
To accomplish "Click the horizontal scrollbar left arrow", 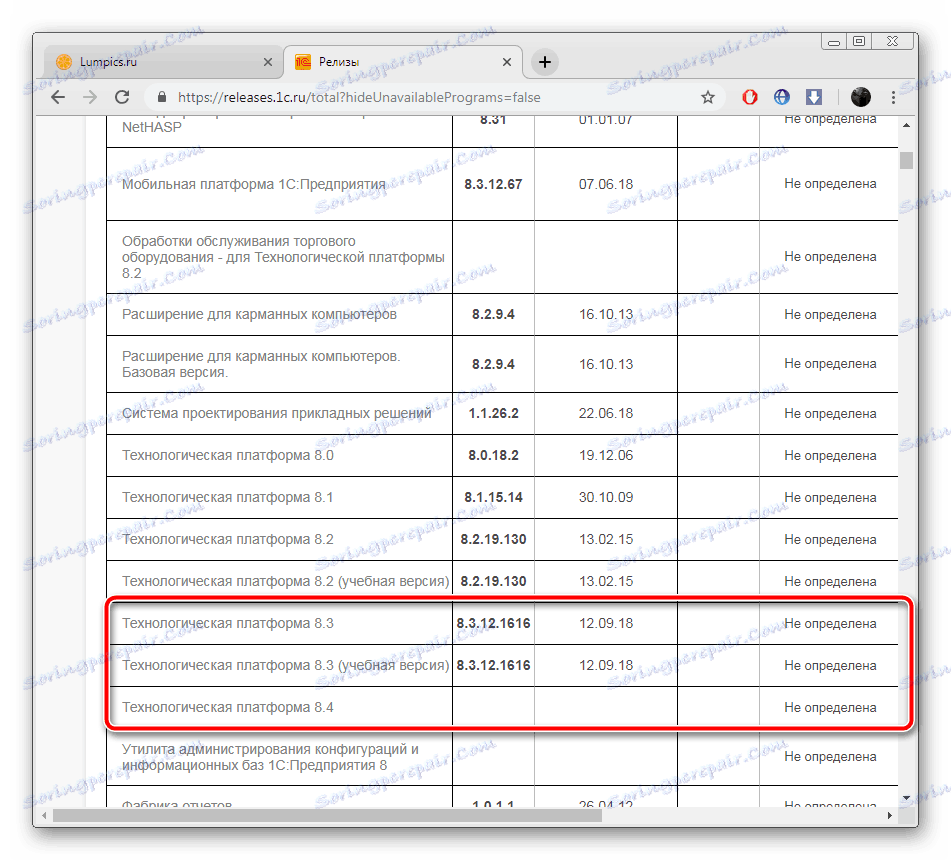I will pos(45,816).
